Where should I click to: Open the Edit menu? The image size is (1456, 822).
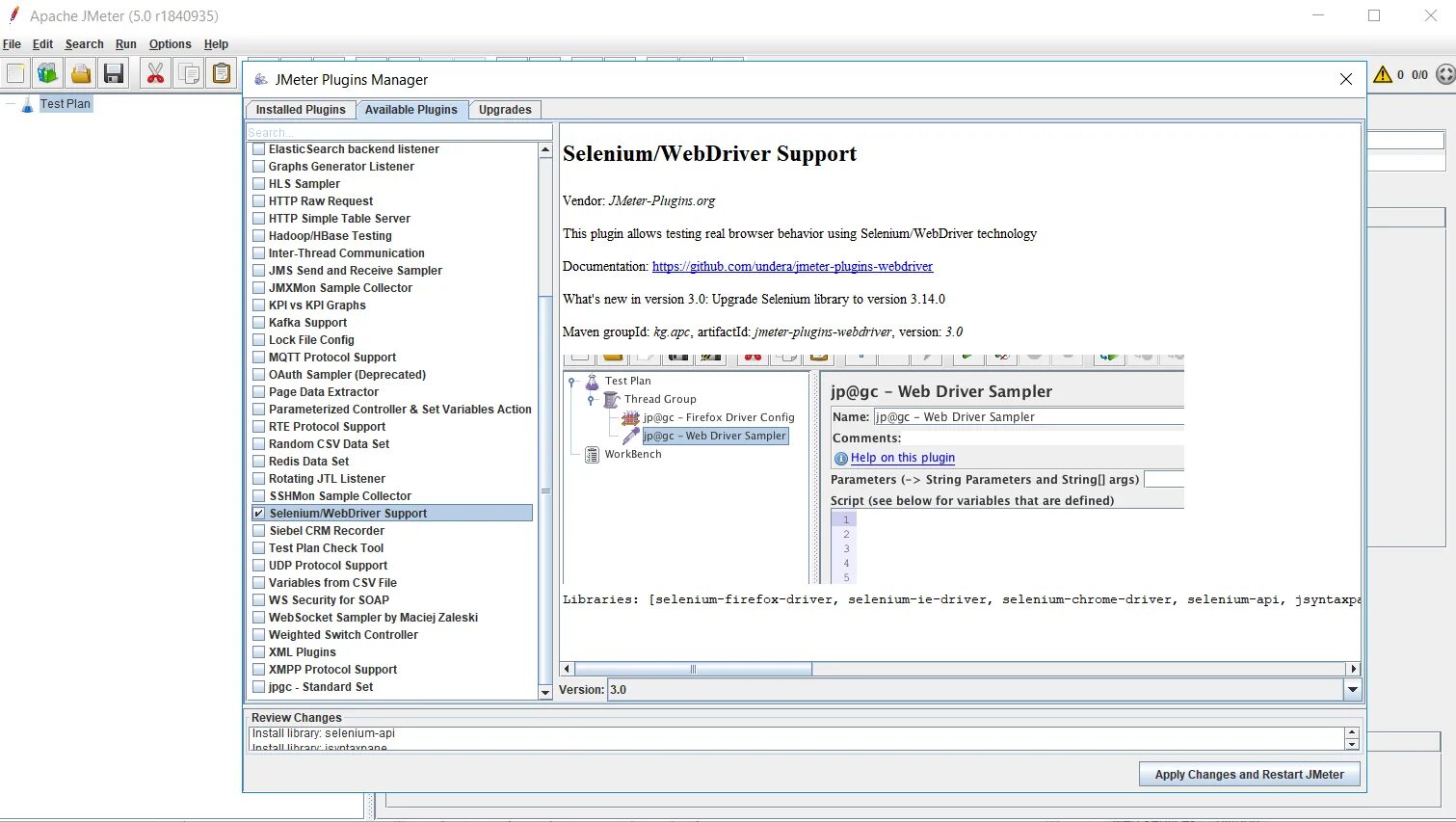(x=42, y=44)
